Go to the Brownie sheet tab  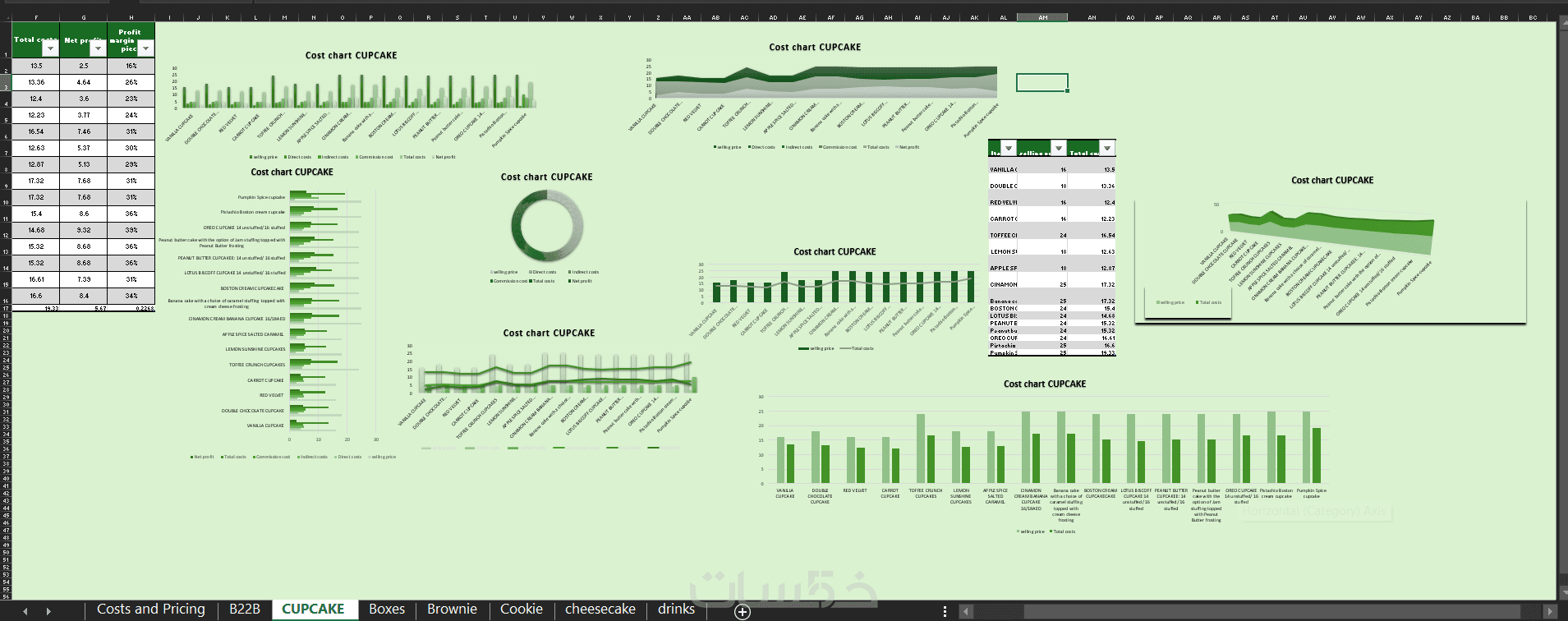point(452,609)
